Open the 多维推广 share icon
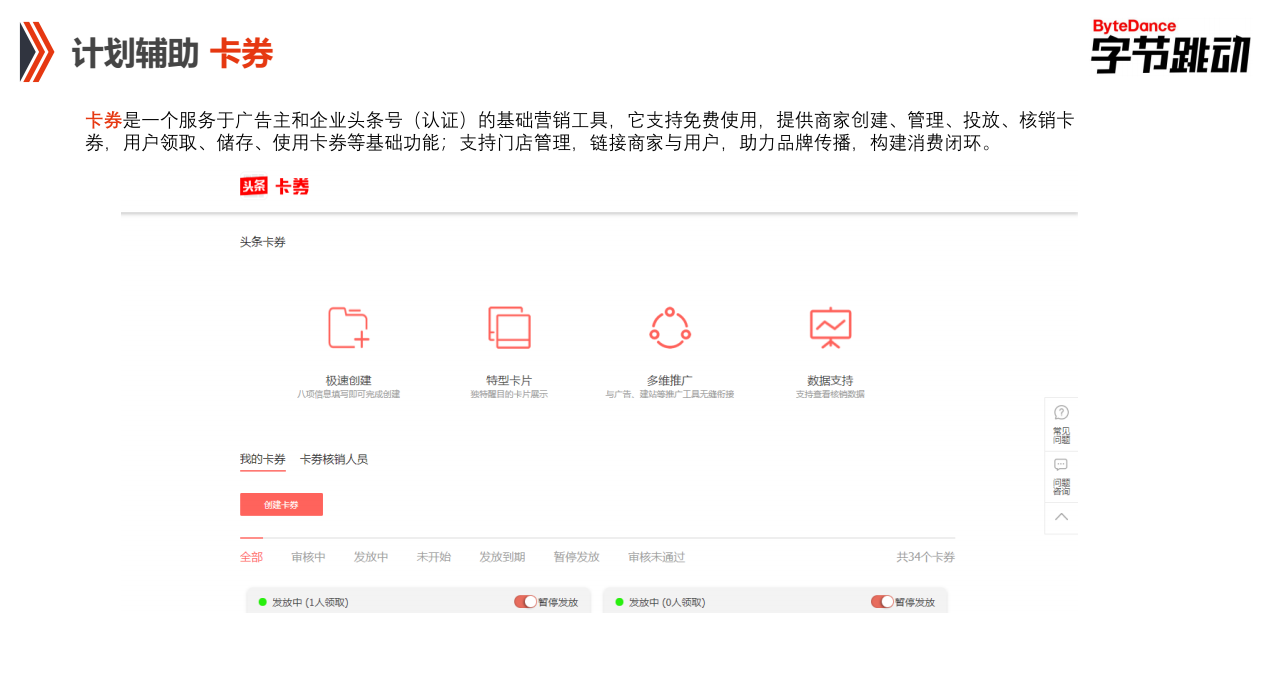Image resolution: width=1274 pixels, height=693 pixels. (x=669, y=326)
